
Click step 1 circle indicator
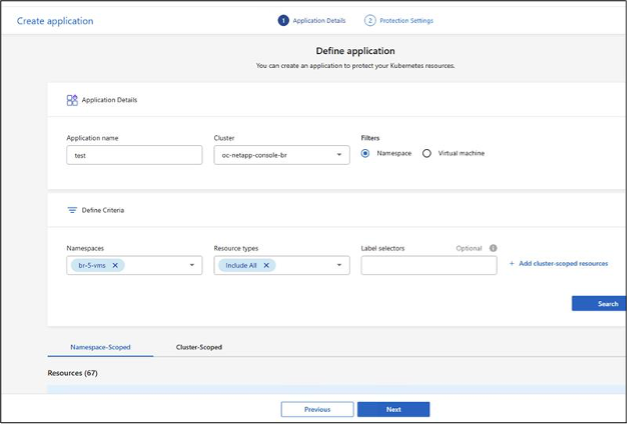click(283, 20)
